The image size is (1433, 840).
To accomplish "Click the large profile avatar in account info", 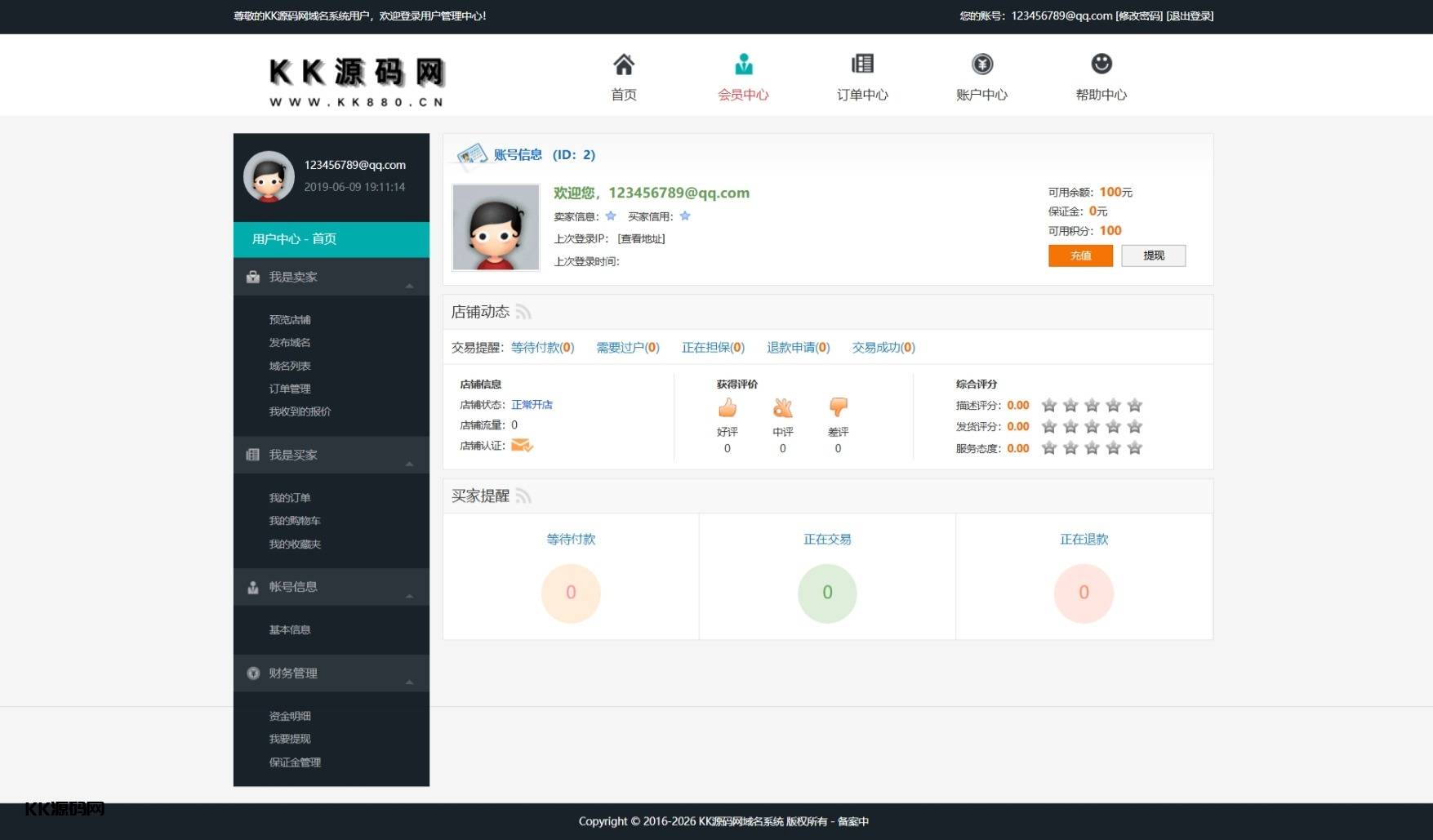I will point(496,227).
